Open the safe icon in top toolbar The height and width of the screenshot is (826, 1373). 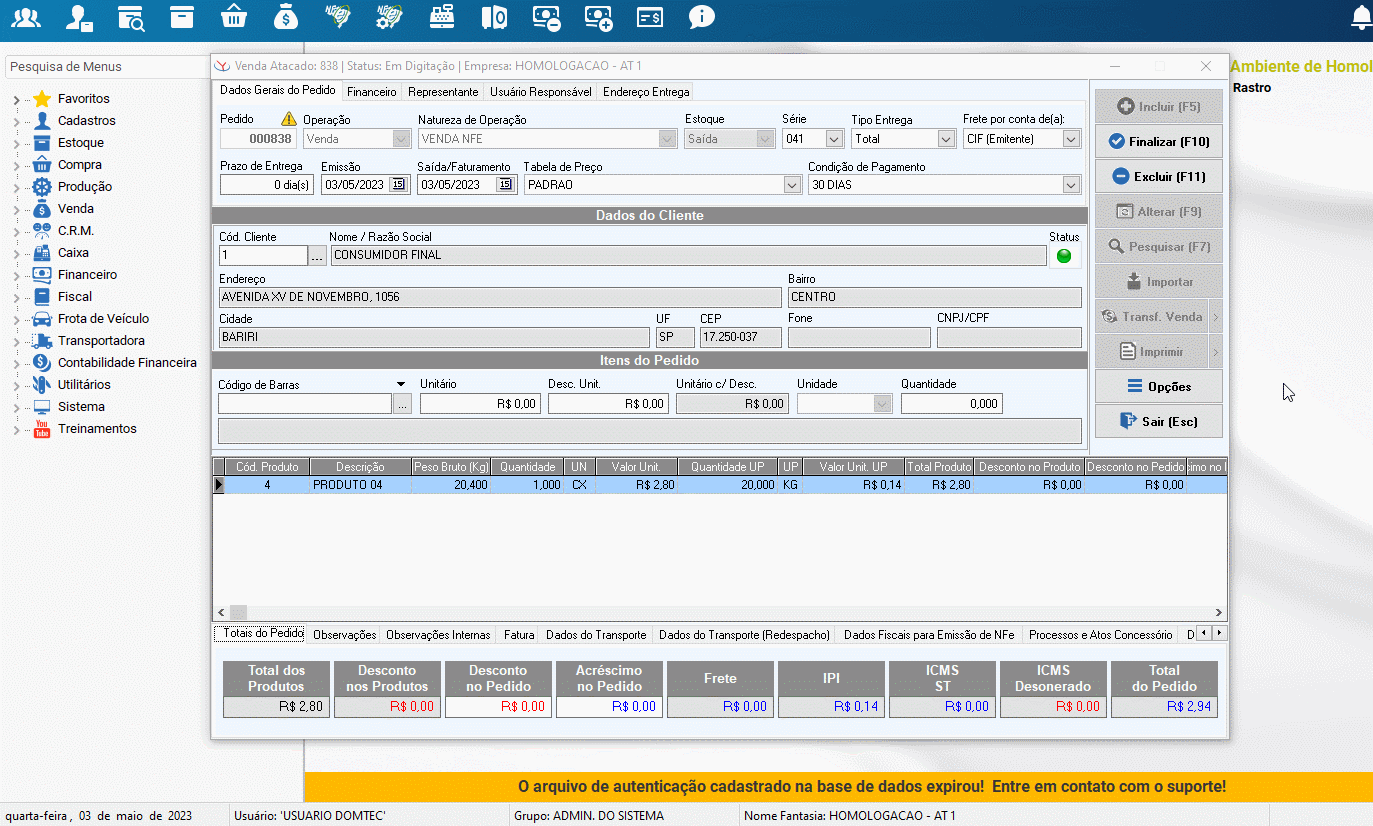pyautogui.click(x=494, y=17)
